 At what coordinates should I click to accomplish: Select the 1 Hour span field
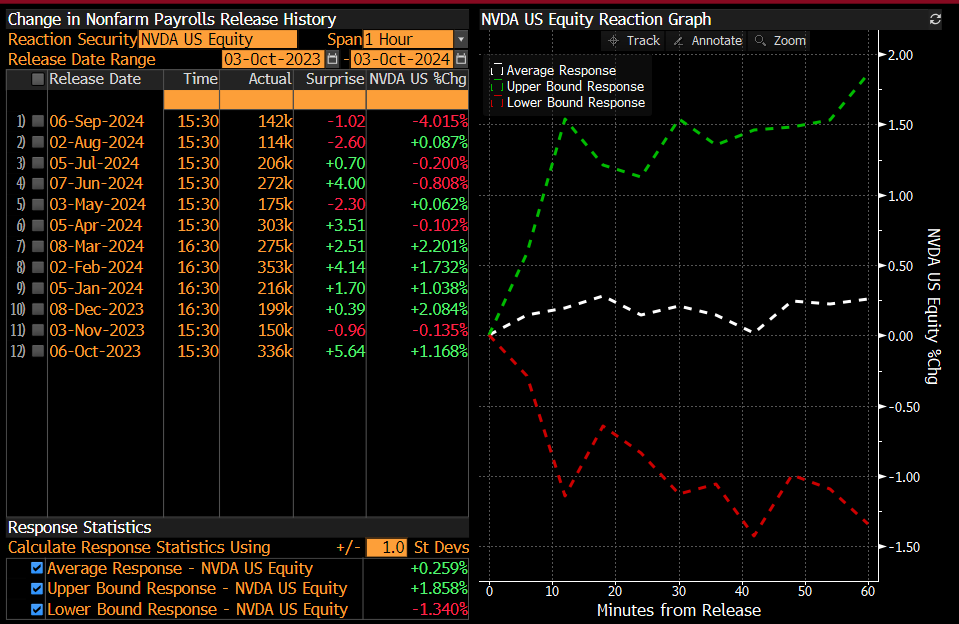[408, 40]
